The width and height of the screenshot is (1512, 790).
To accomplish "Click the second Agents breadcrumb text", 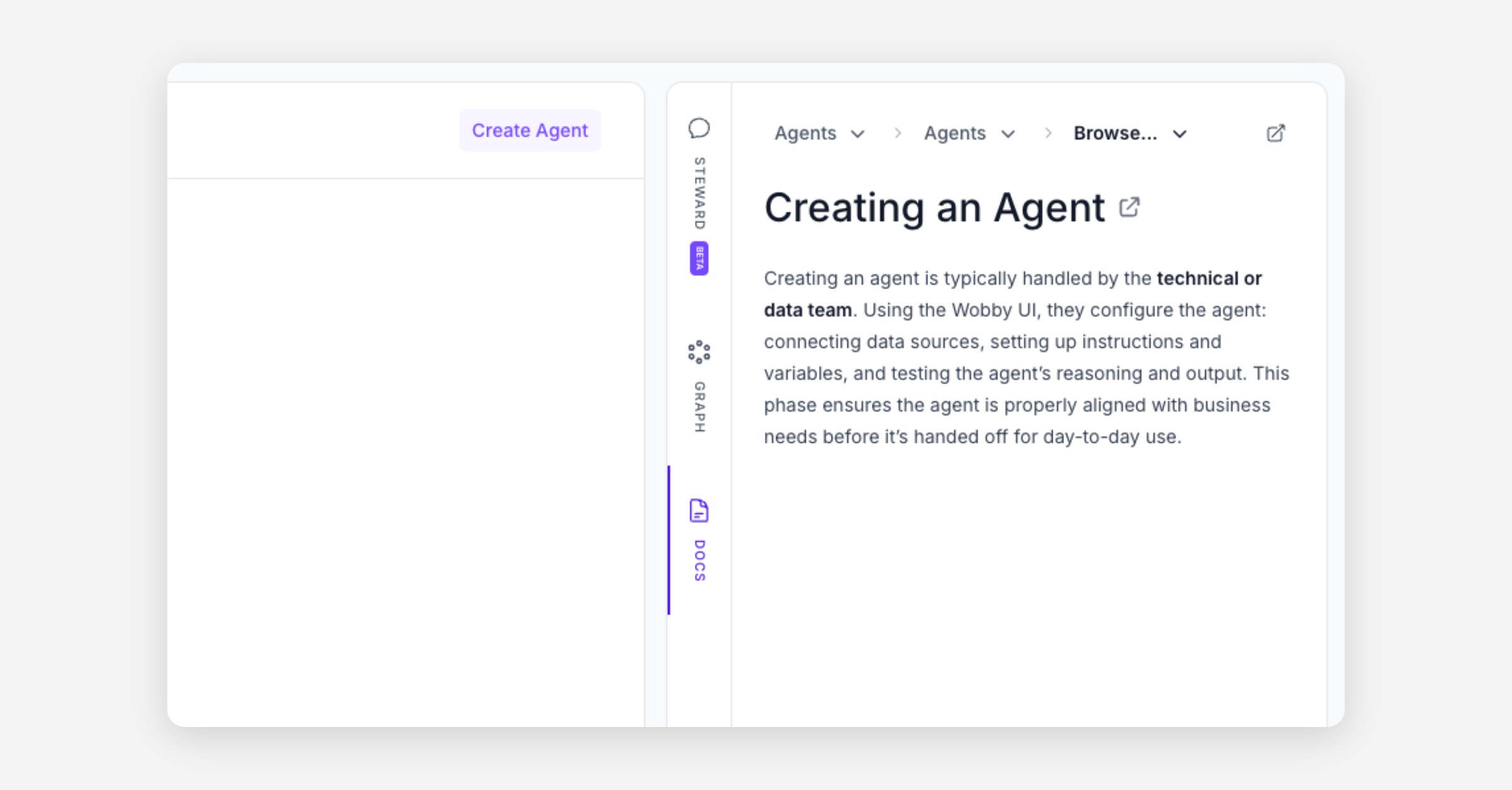I will [x=954, y=133].
